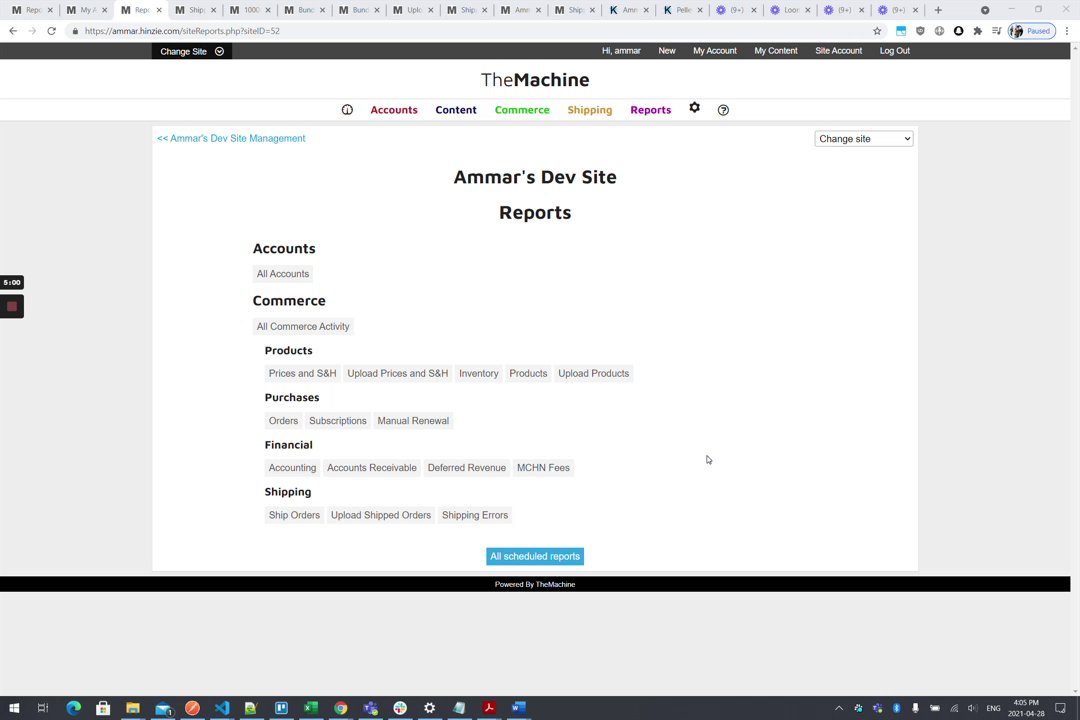Open the Reports menu
Viewport: 1080px width, 720px height.
point(651,110)
